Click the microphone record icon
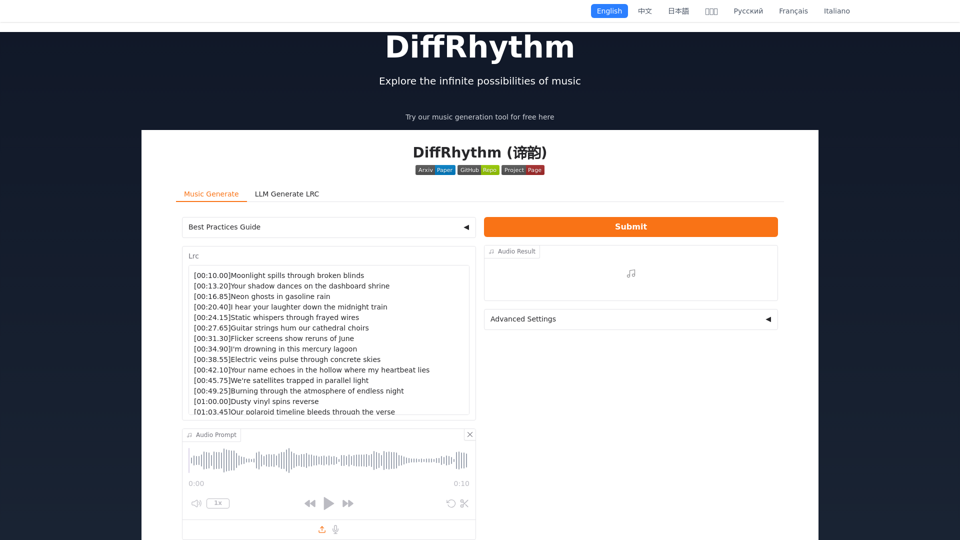This screenshot has height=540, width=960. pos(336,530)
